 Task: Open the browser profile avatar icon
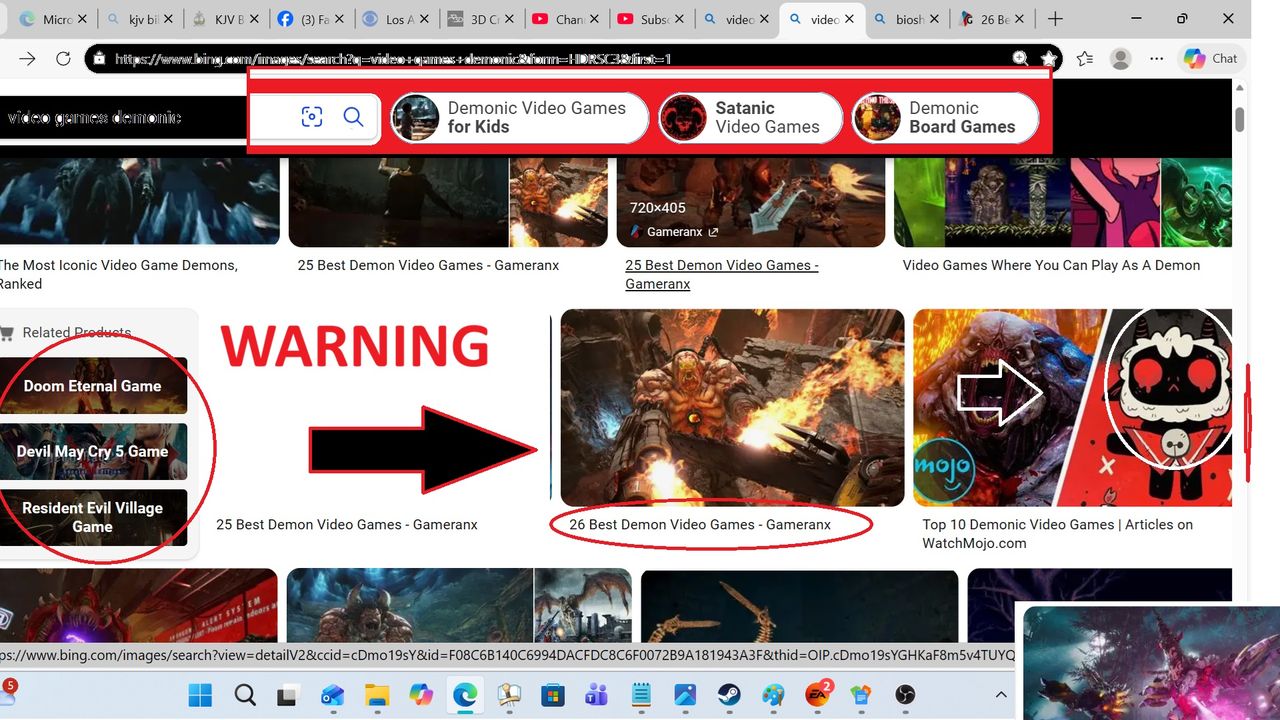click(1121, 59)
